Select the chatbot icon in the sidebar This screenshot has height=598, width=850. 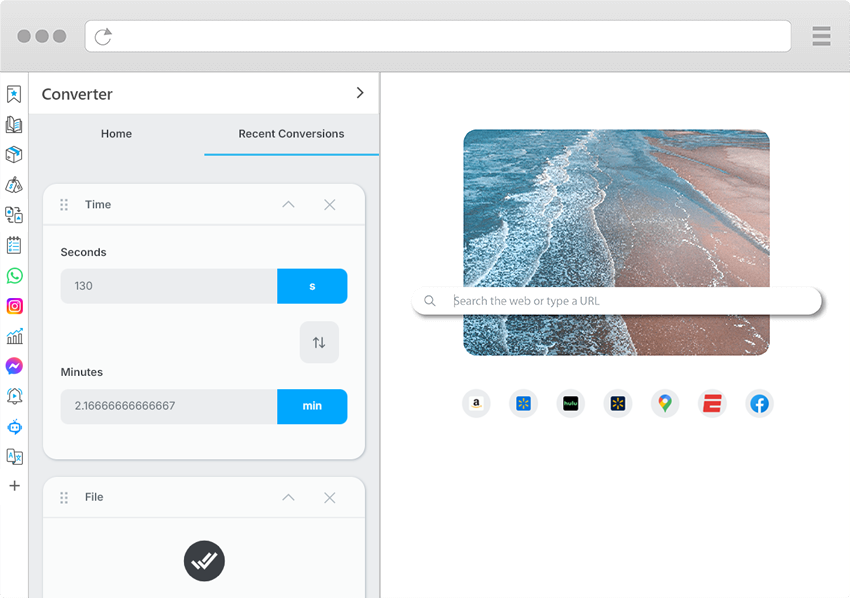pyautogui.click(x=15, y=426)
